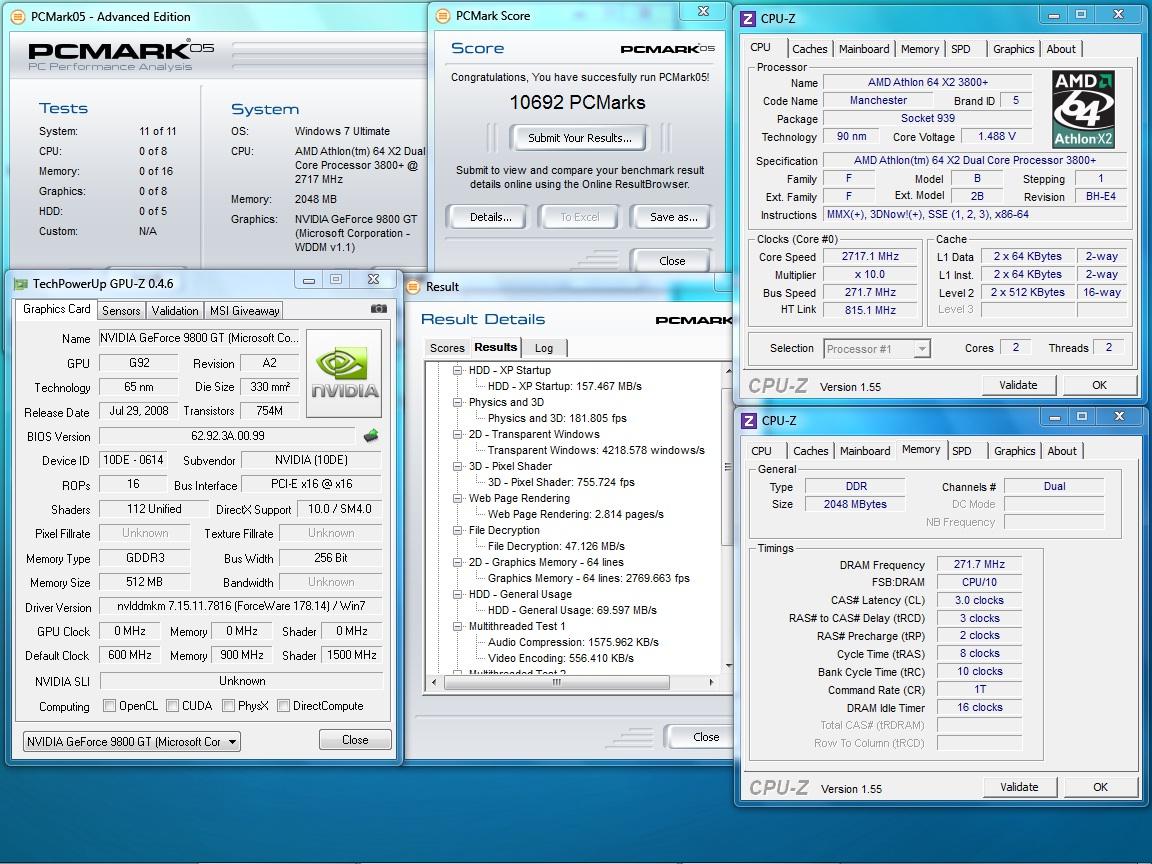Switch to the Sensors tab in GPU-Z
This screenshot has height=864, width=1152.
click(121, 311)
